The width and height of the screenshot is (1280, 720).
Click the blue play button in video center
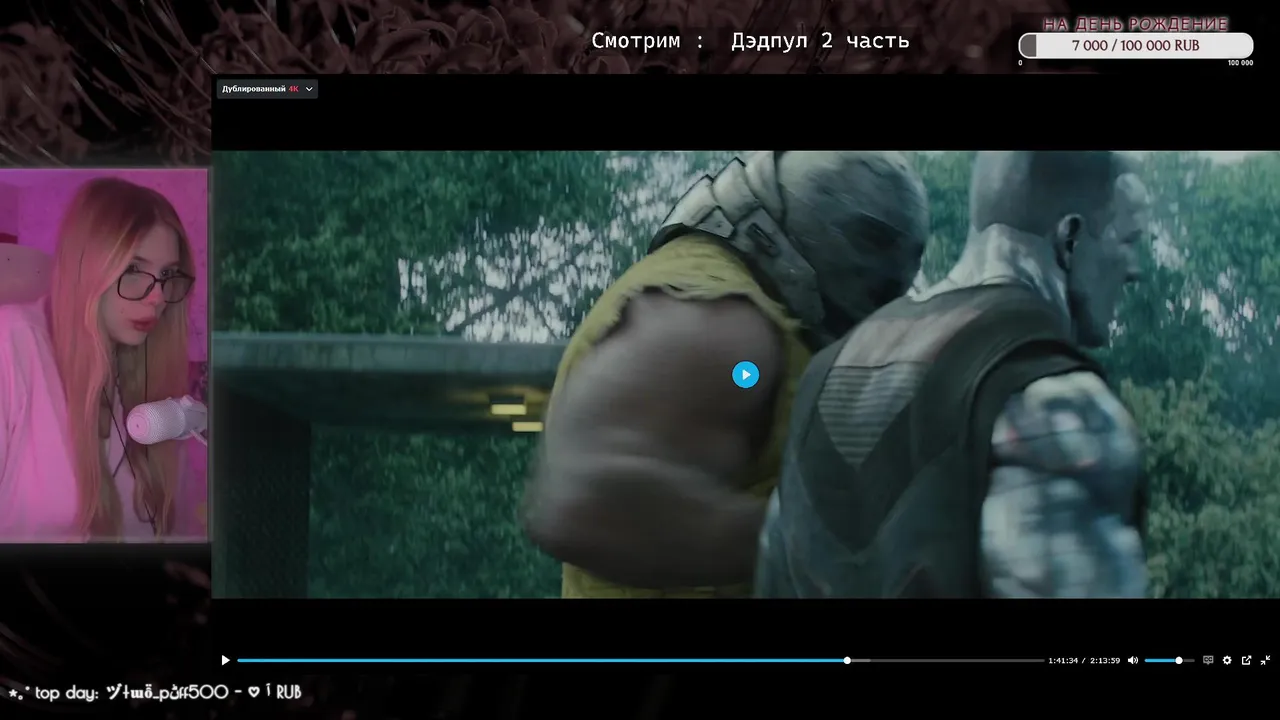[745, 374]
